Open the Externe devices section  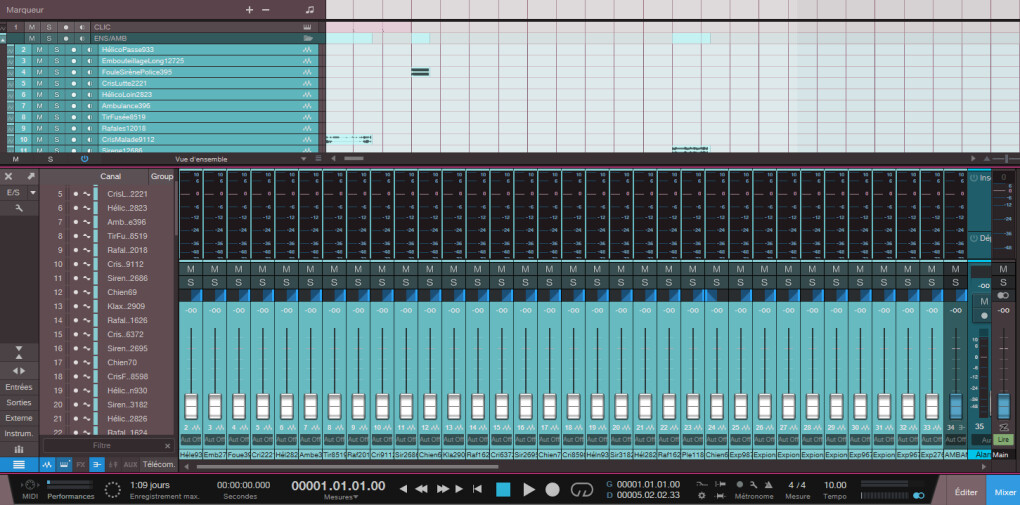(x=19, y=418)
